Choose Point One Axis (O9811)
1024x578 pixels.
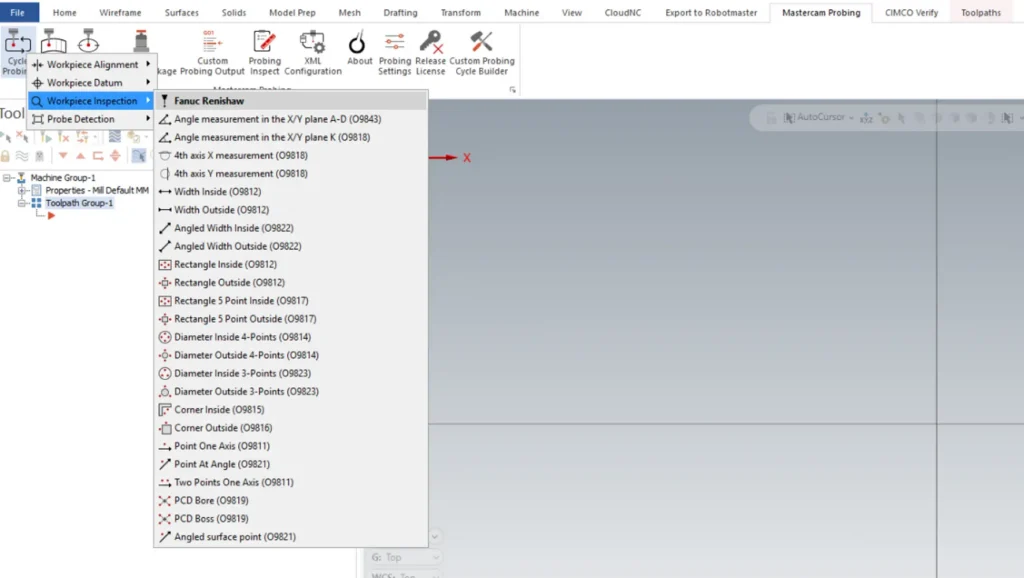tap(291, 446)
